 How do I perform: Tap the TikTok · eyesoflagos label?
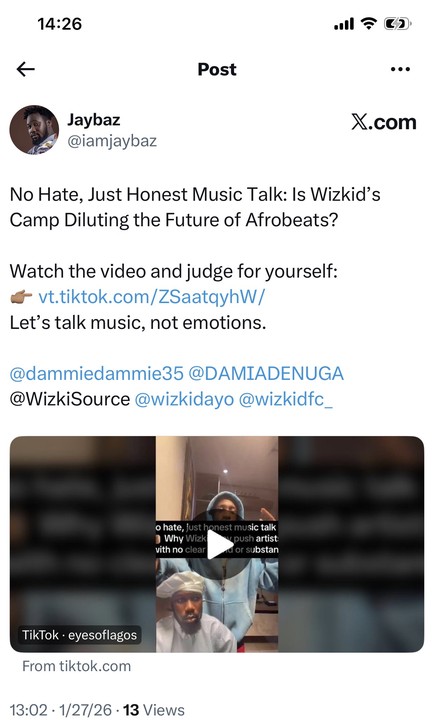(79, 635)
